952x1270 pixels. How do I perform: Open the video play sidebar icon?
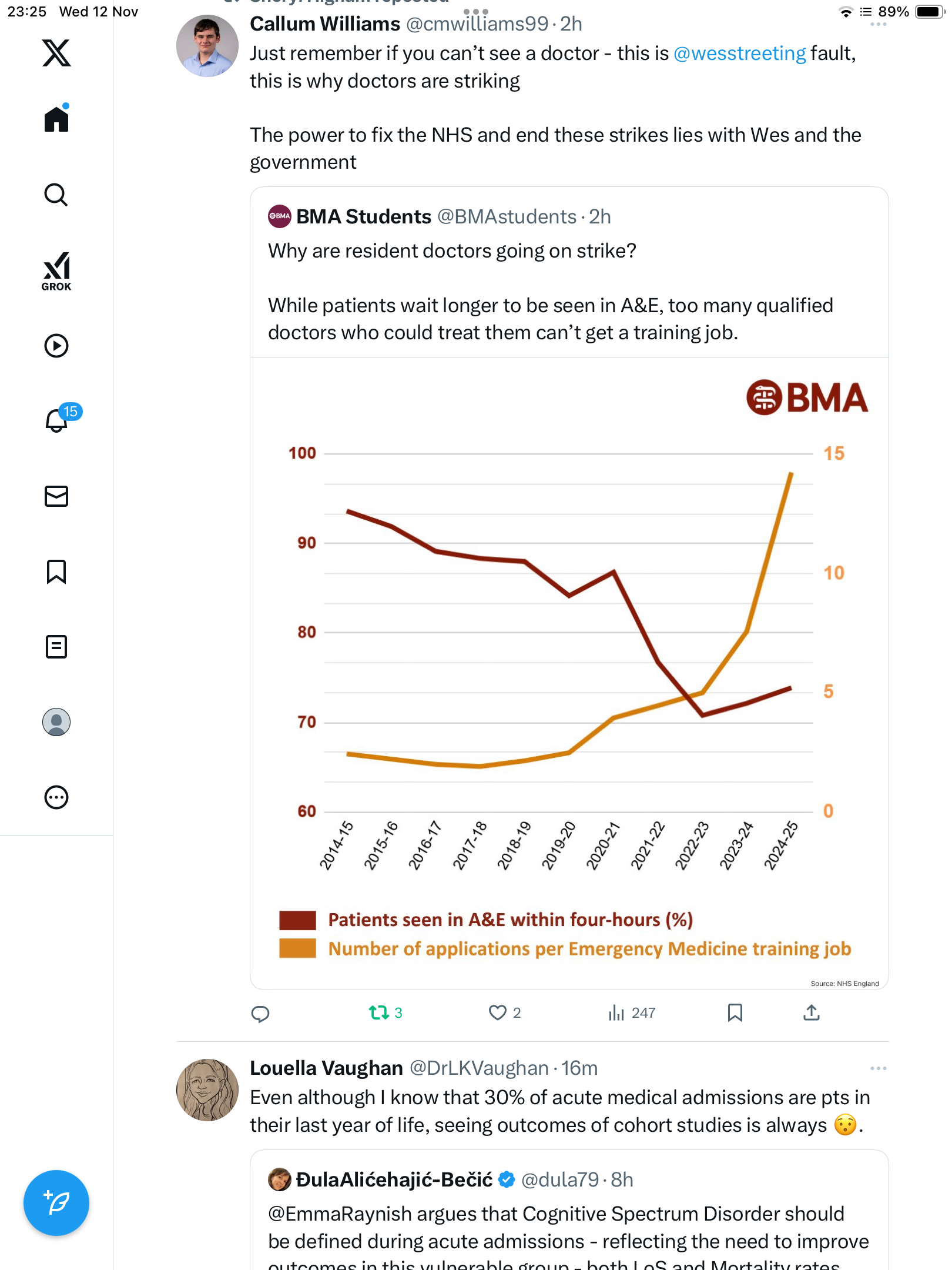(x=56, y=346)
